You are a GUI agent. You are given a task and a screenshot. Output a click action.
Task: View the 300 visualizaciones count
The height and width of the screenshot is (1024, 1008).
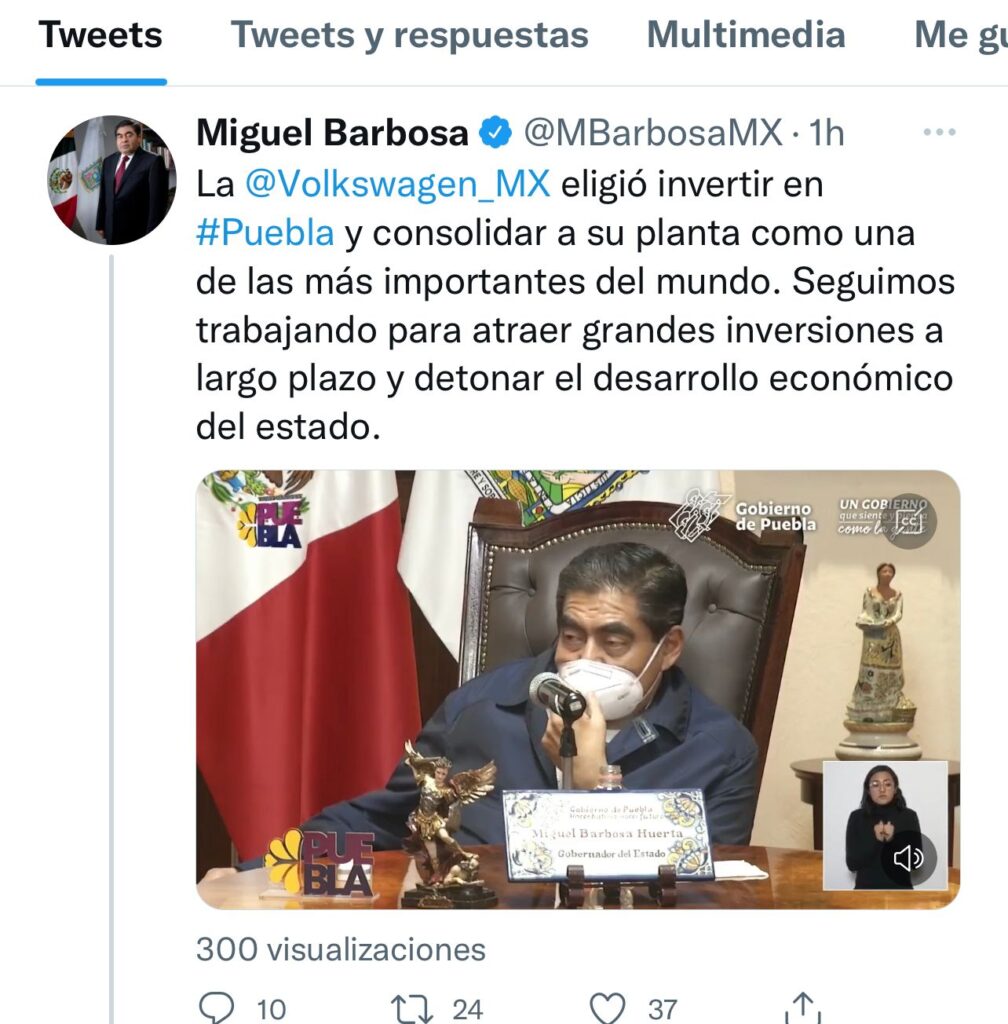[x=341, y=950]
